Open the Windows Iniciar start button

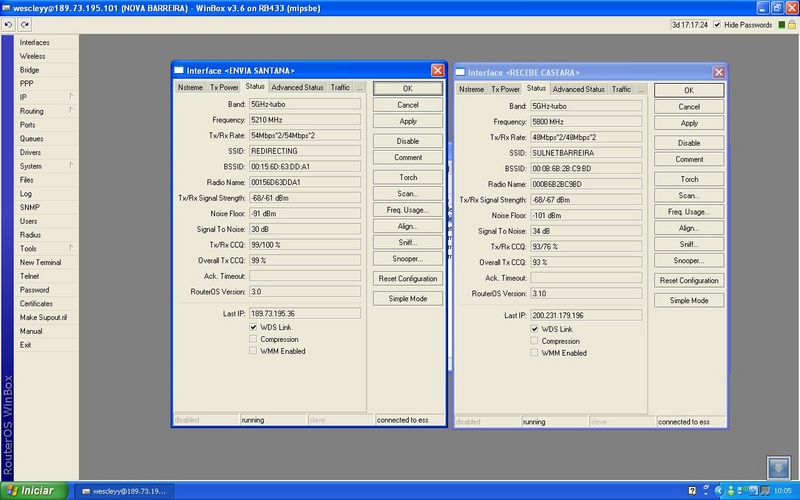(x=34, y=491)
